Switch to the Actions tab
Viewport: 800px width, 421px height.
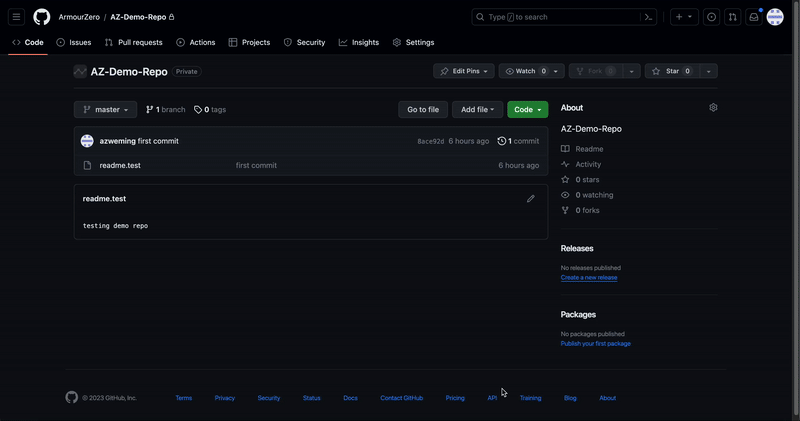[196, 42]
